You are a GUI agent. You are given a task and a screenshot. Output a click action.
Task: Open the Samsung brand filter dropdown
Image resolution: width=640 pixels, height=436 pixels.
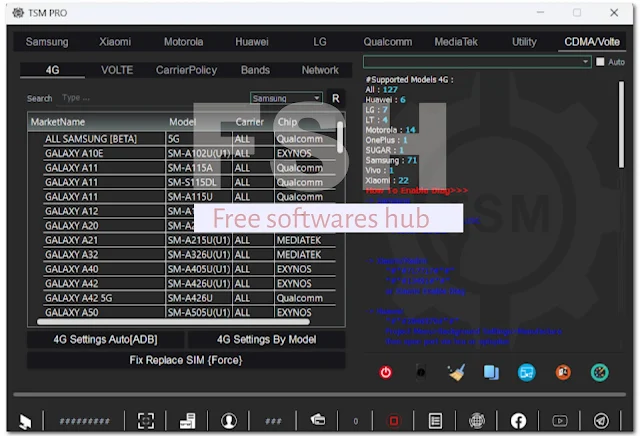[286, 98]
